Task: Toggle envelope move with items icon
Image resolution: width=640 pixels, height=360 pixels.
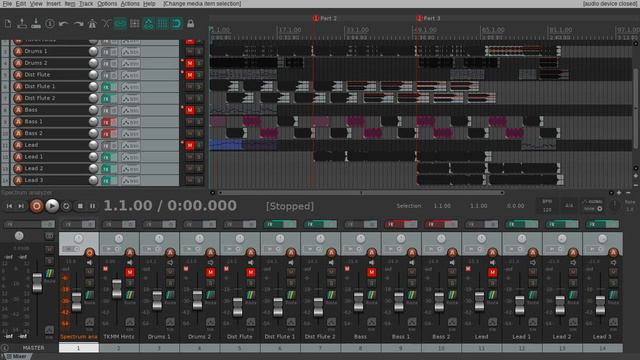Action: coord(148,24)
